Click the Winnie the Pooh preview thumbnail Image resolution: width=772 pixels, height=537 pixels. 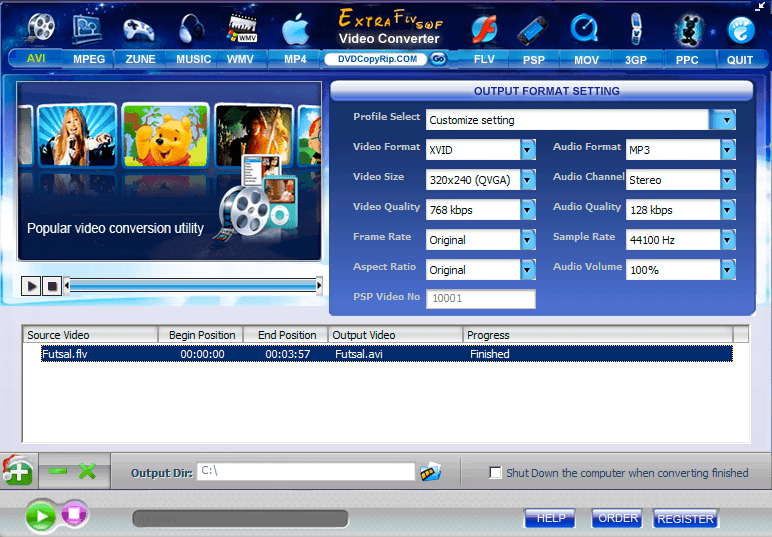click(165, 135)
